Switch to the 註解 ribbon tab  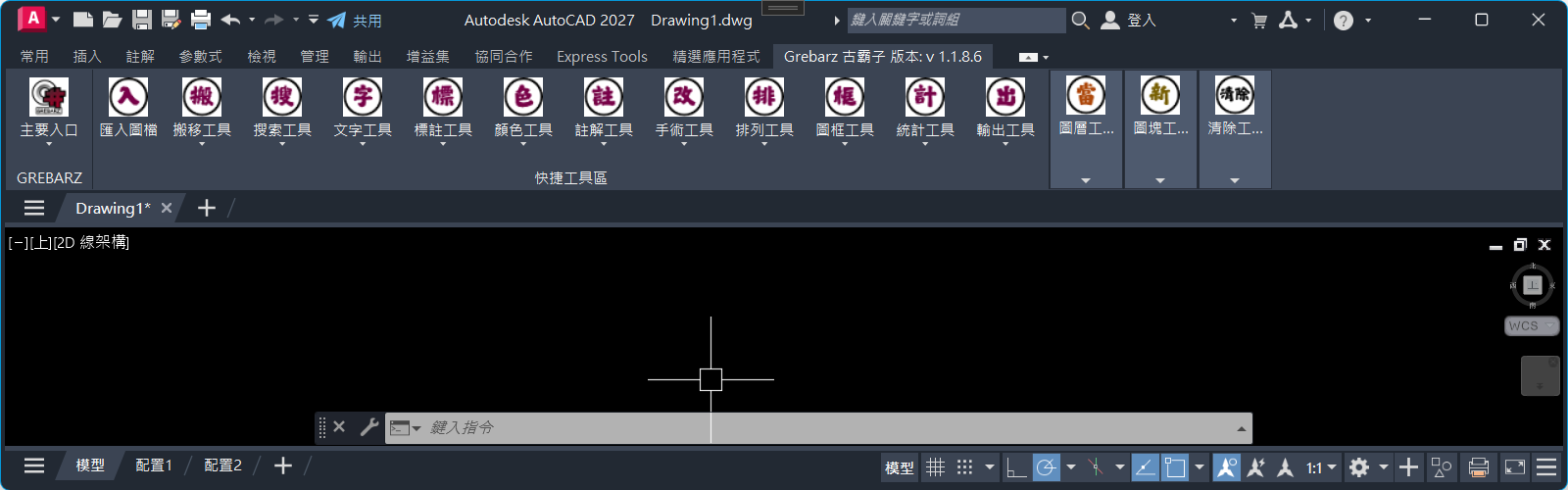click(x=140, y=57)
